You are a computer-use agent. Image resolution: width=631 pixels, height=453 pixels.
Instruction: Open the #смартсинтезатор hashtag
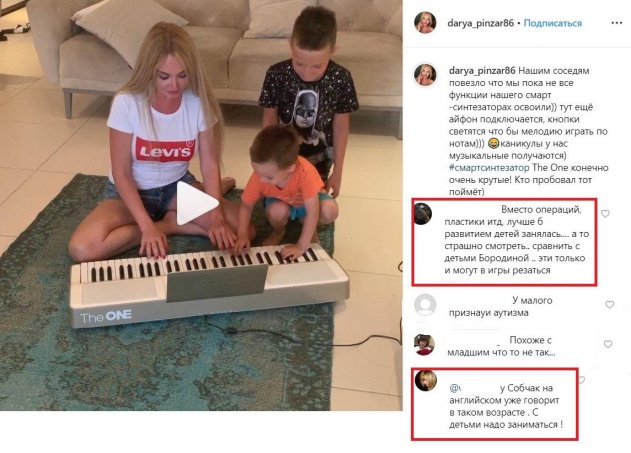point(489,167)
